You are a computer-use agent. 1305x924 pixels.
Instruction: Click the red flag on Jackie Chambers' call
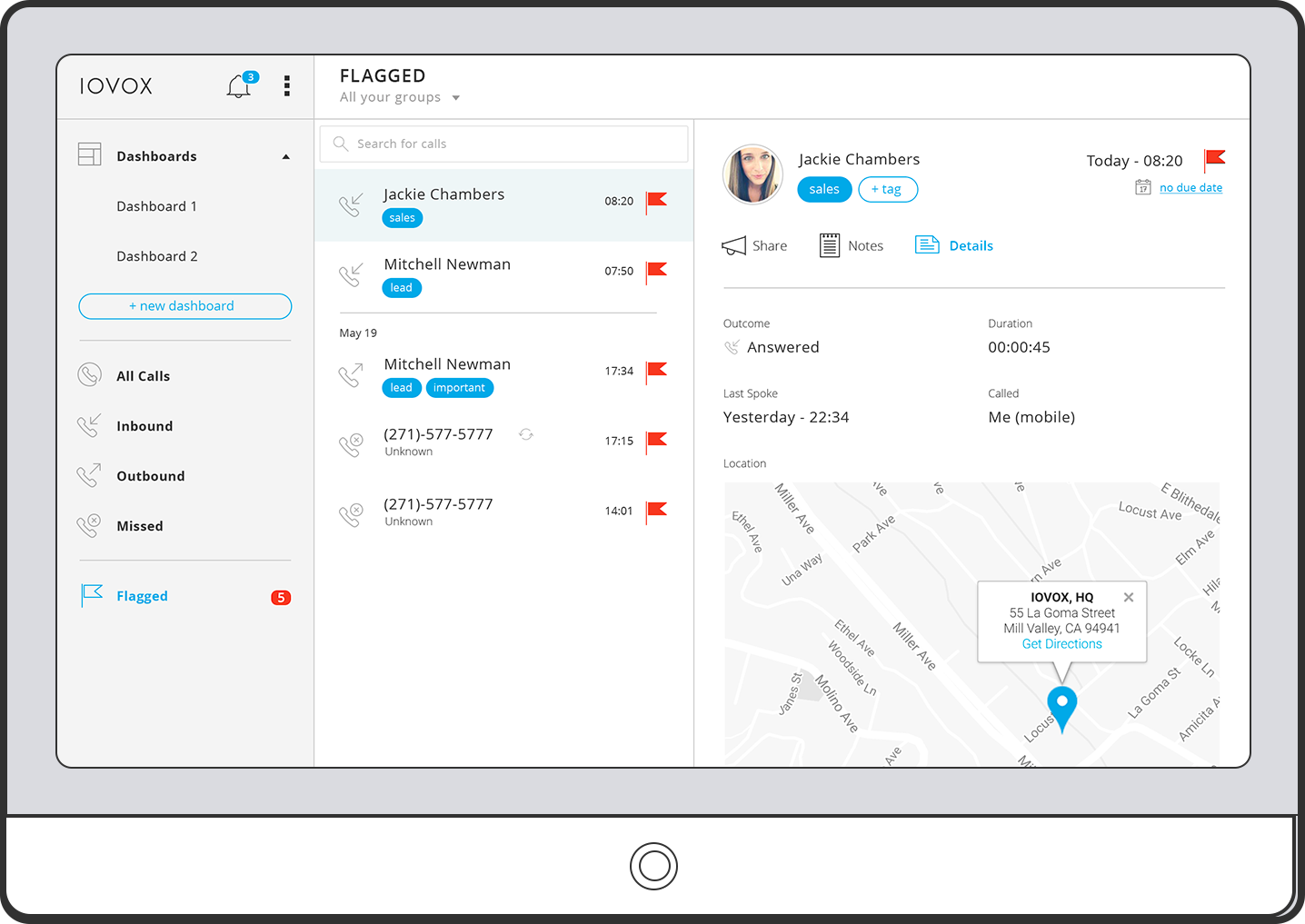coord(656,202)
